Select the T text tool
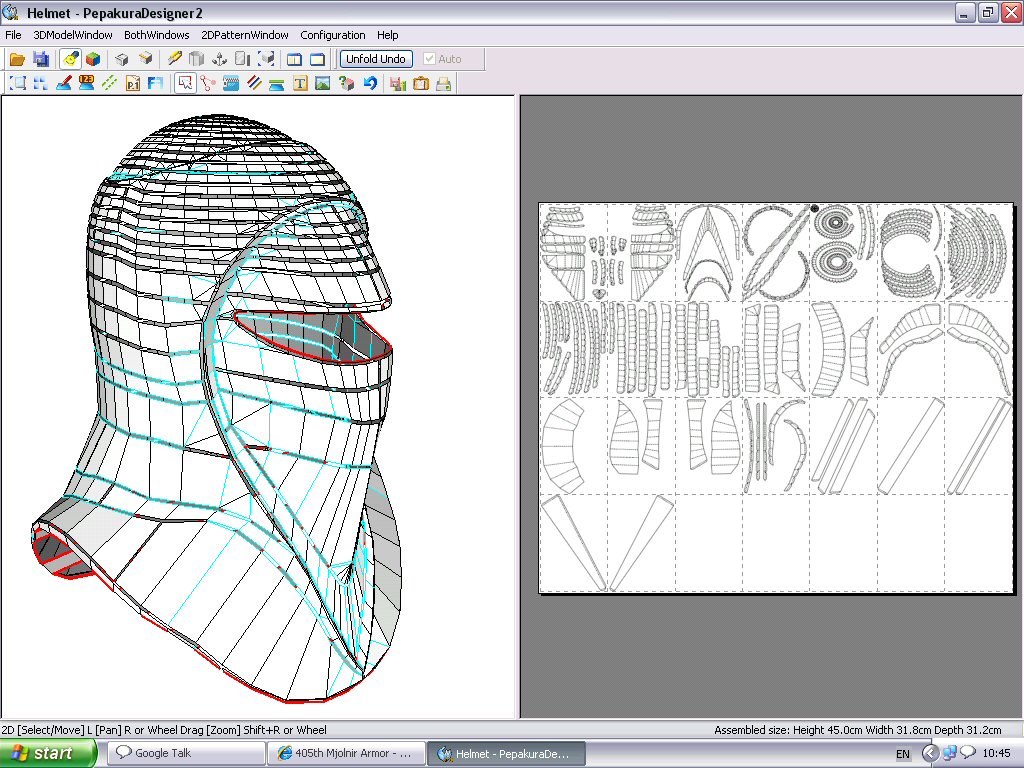The height and width of the screenshot is (768, 1024). click(300, 83)
